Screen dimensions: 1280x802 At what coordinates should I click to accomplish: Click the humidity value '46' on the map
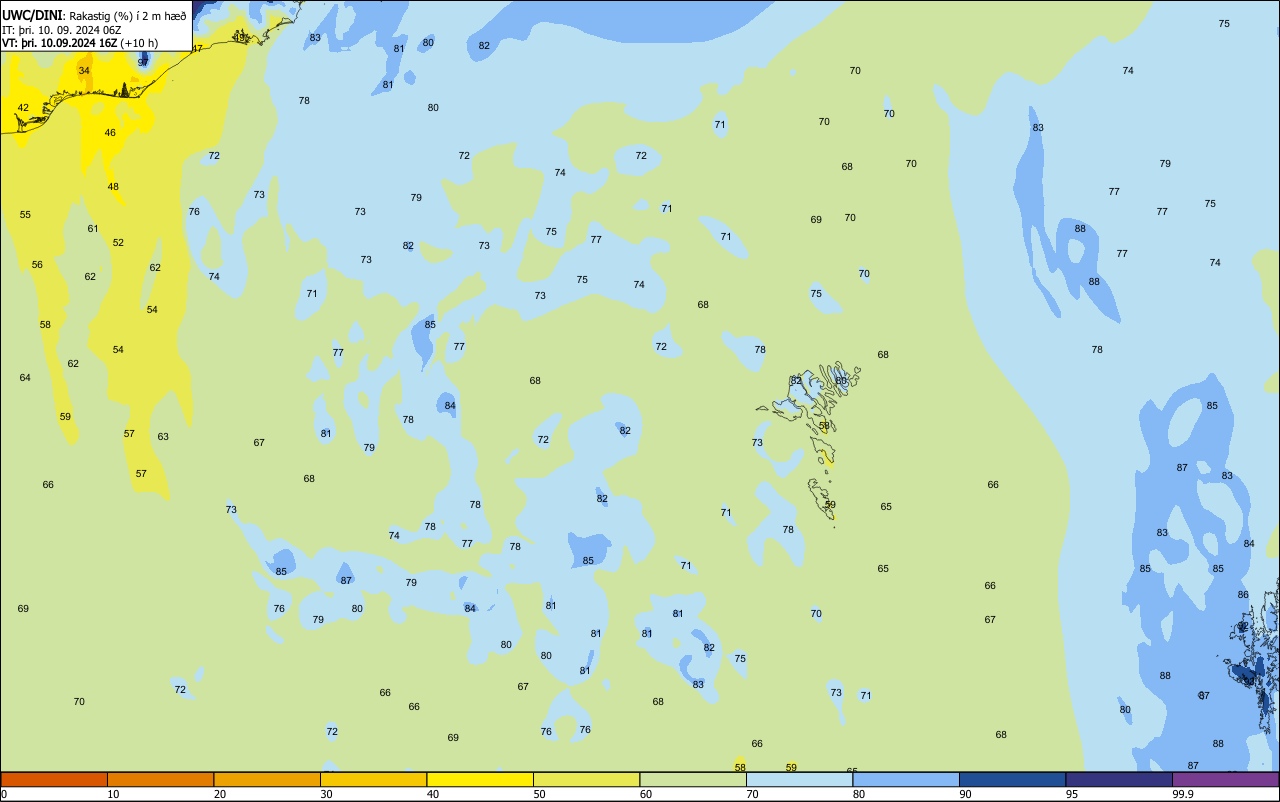point(110,132)
